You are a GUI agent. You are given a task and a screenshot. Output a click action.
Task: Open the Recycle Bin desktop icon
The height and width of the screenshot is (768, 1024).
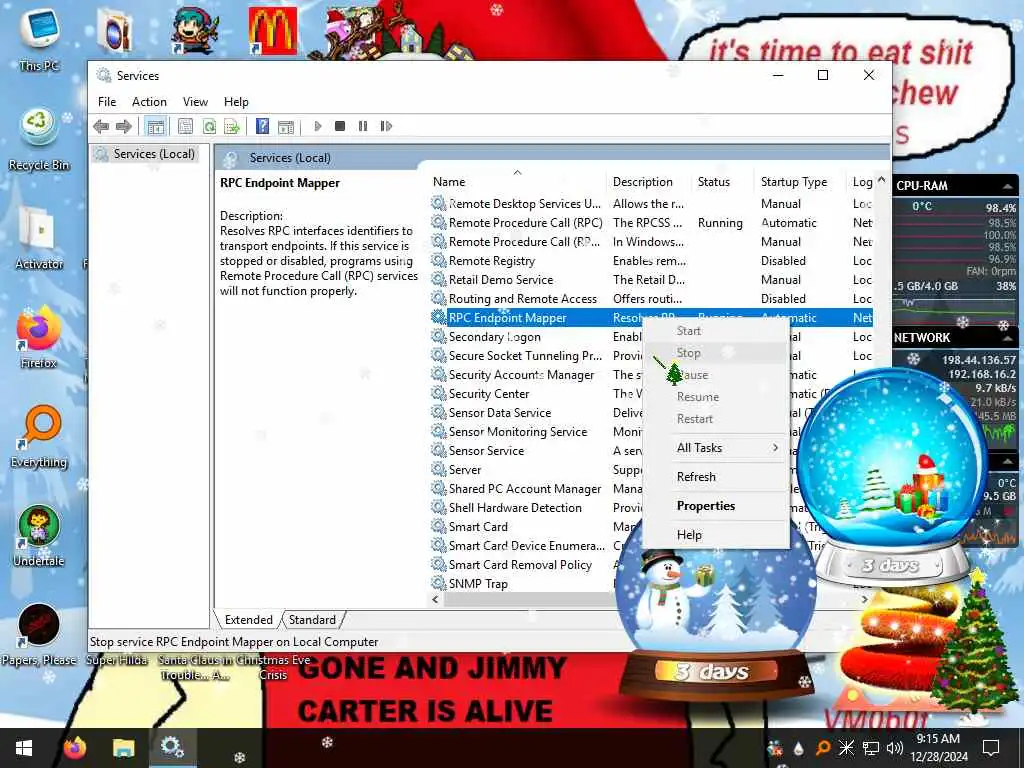tap(39, 140)
